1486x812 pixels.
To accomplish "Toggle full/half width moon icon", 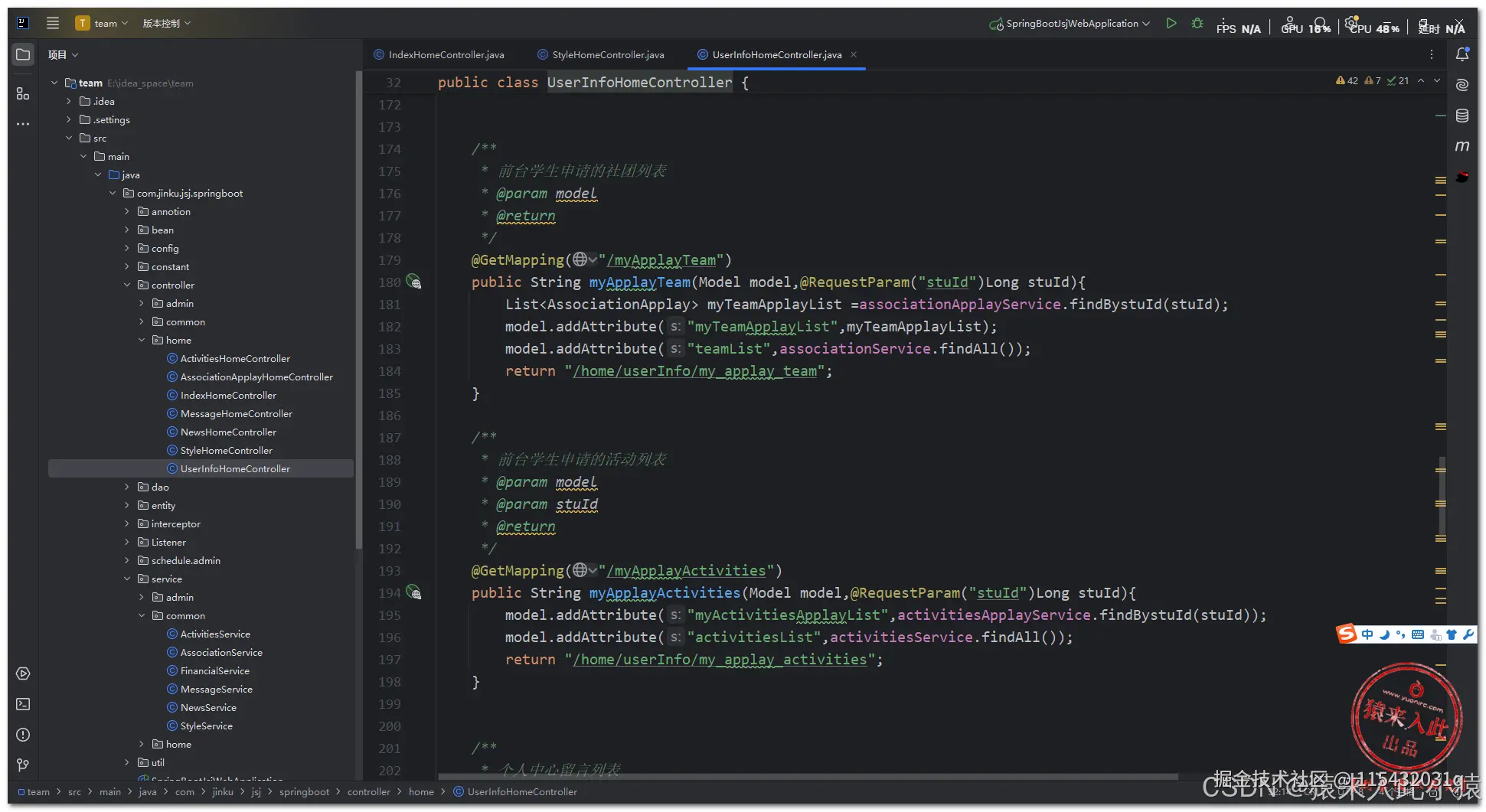I will click(1384, 634).
